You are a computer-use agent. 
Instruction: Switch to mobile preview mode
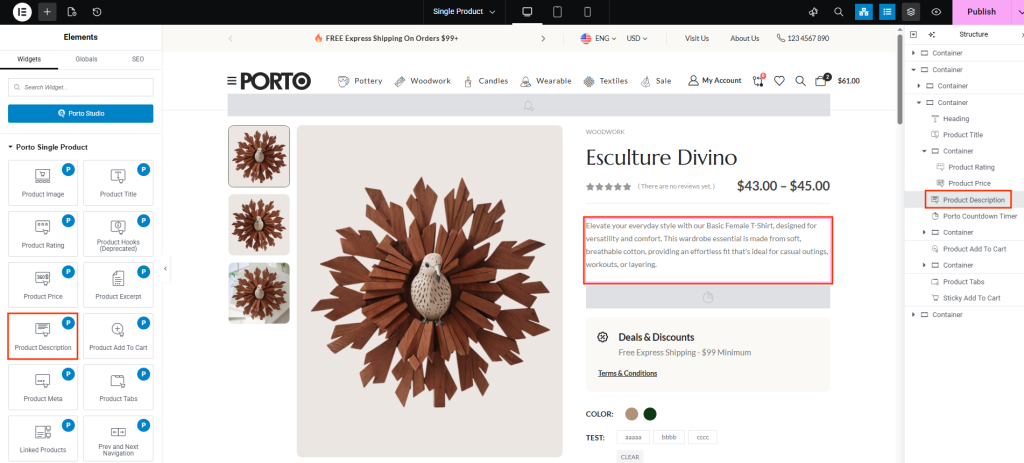(x=587, y=12)
